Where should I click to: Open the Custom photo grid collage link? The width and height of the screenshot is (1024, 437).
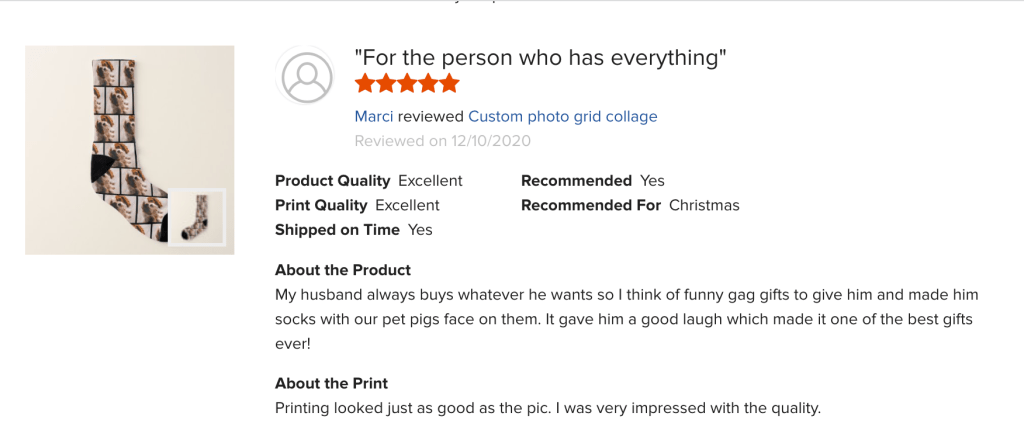coord(562,116)
